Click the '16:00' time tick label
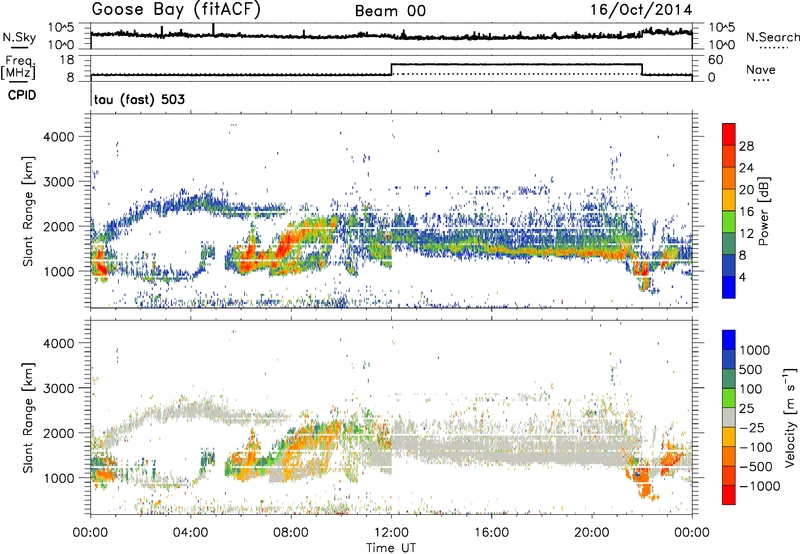This screenshot has height=554, width=800. point(491,533)
